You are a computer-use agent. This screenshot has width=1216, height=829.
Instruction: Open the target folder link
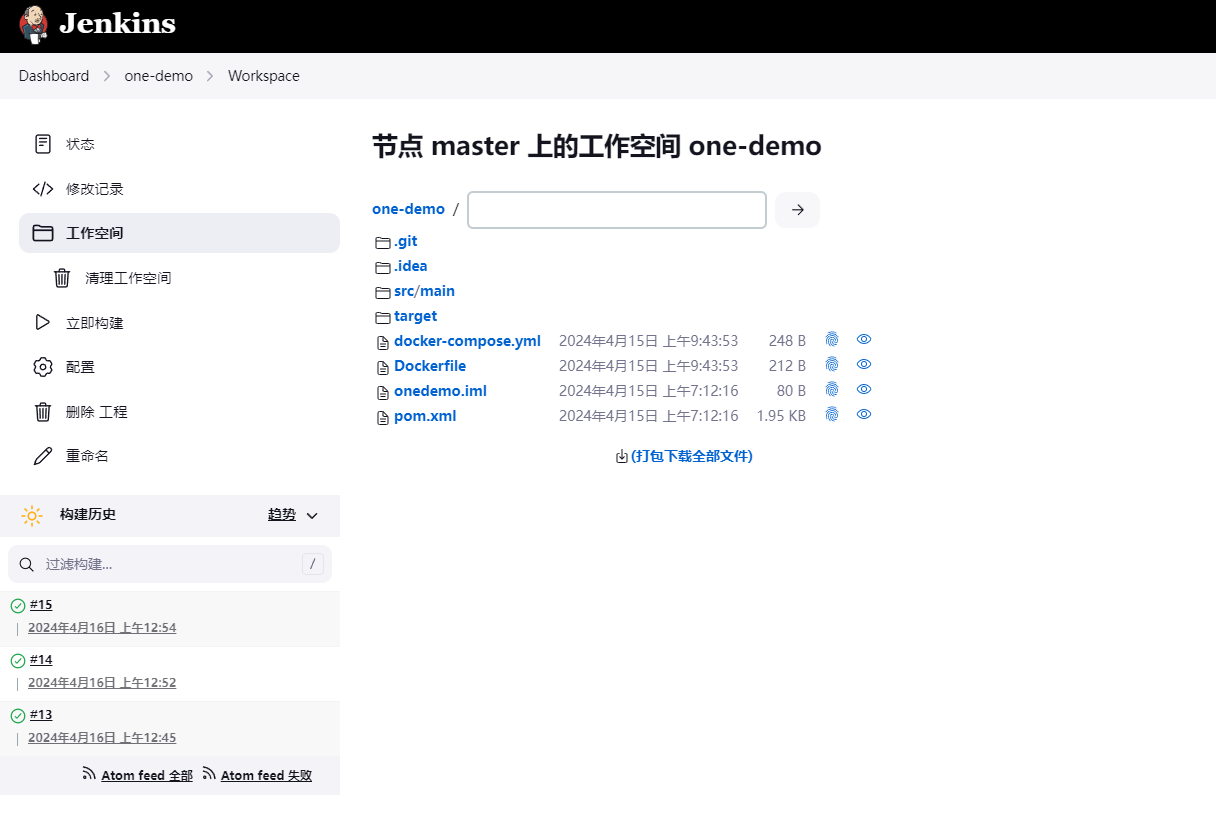(x=416, y=316)
